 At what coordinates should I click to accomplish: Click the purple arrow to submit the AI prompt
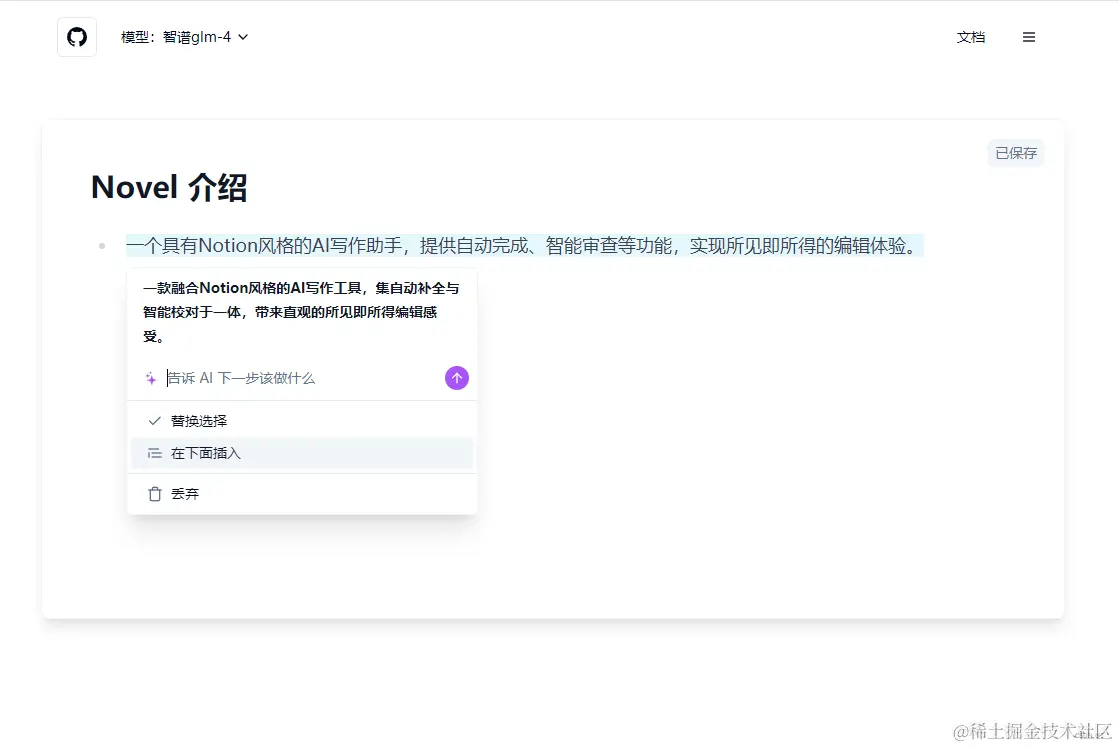456,378
